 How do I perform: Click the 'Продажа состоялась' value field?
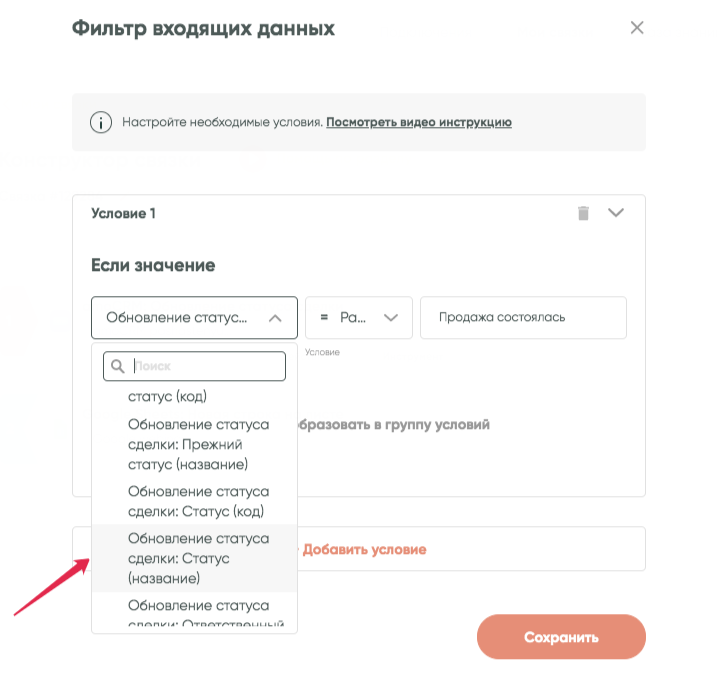[x=523, y=318]
